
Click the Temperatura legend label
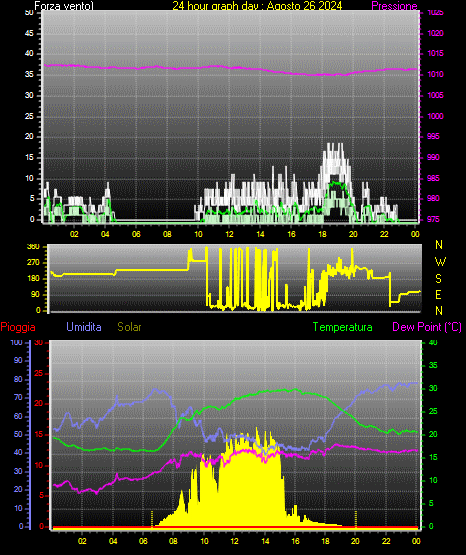[x=342, y=327]
